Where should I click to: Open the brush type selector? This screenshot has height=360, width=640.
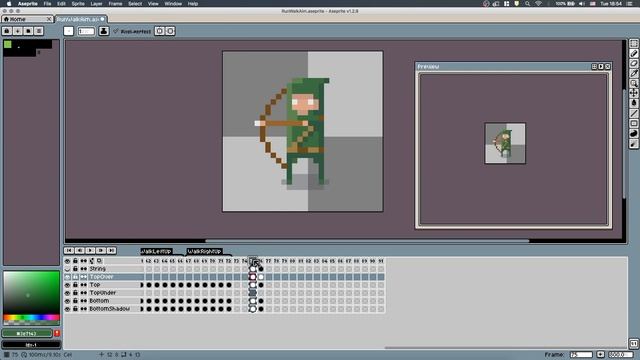(69, 31)
